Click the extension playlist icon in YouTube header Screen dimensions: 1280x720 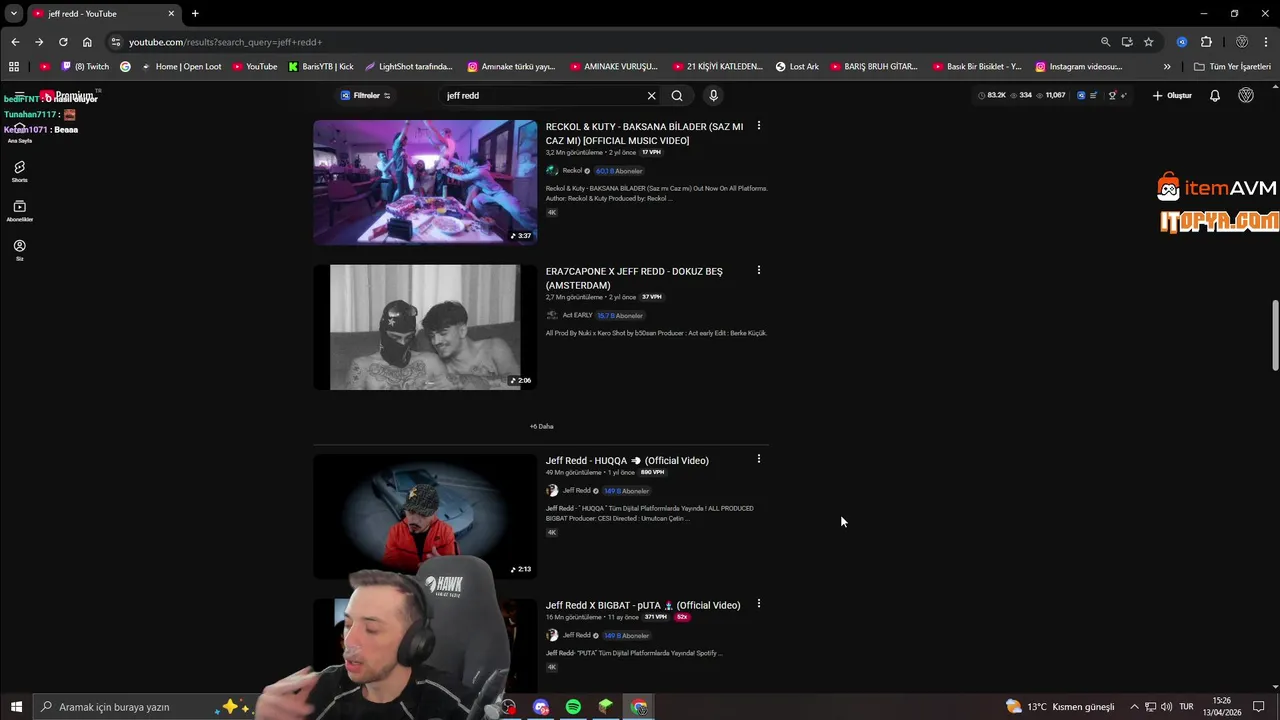[1093, 96]
